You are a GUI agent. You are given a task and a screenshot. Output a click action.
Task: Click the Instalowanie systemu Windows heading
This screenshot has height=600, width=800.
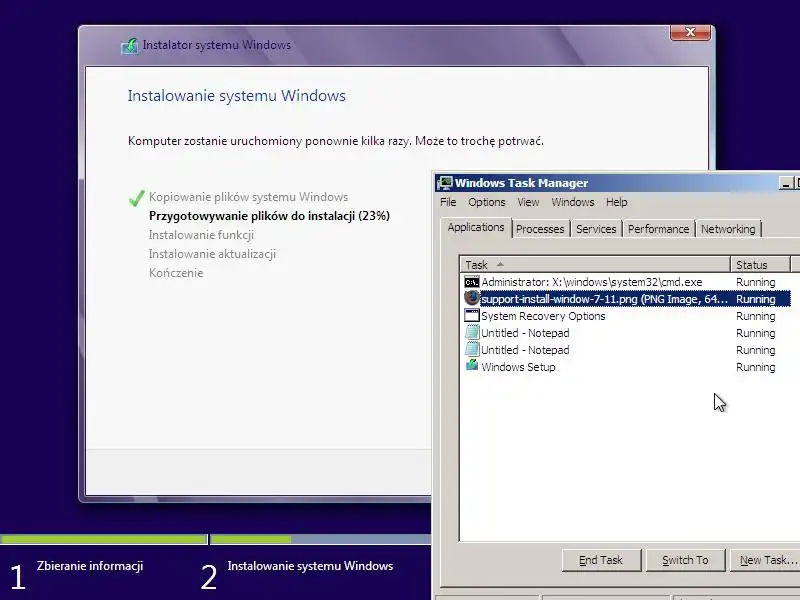click(237, 96)
